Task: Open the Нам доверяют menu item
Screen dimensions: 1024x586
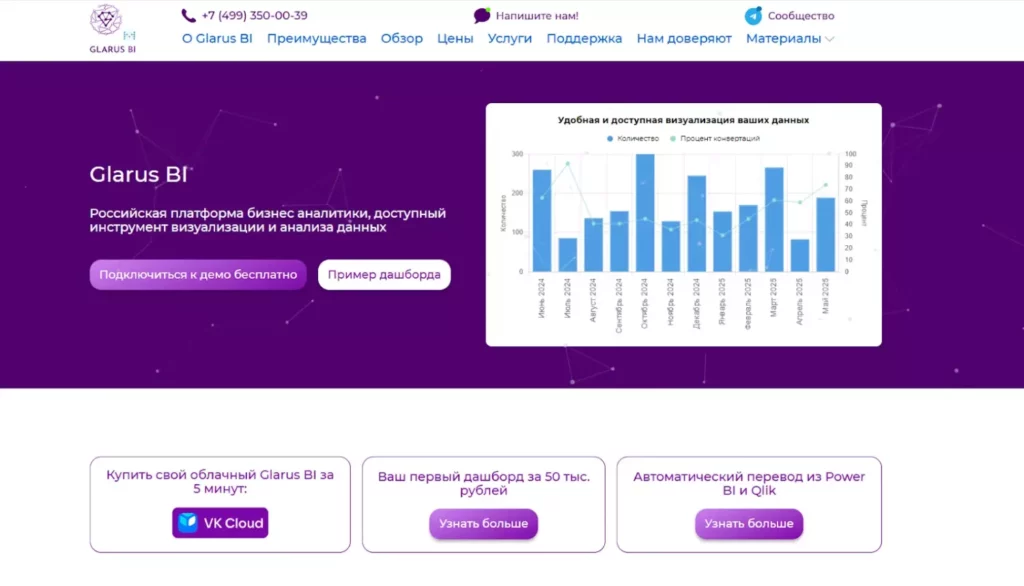Action: tap(684, 39)
